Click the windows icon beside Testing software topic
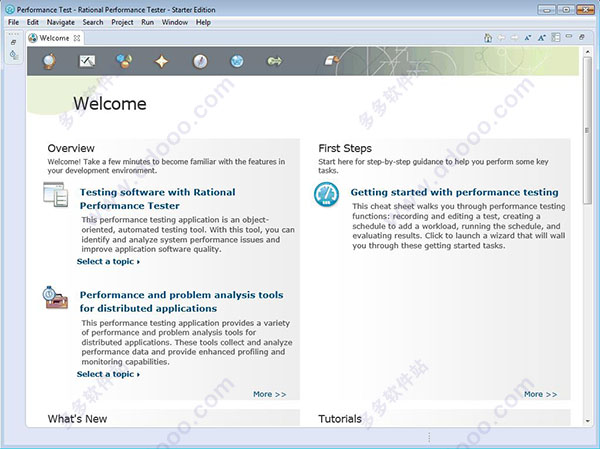The image size is (600, 449). pos(55,194)
